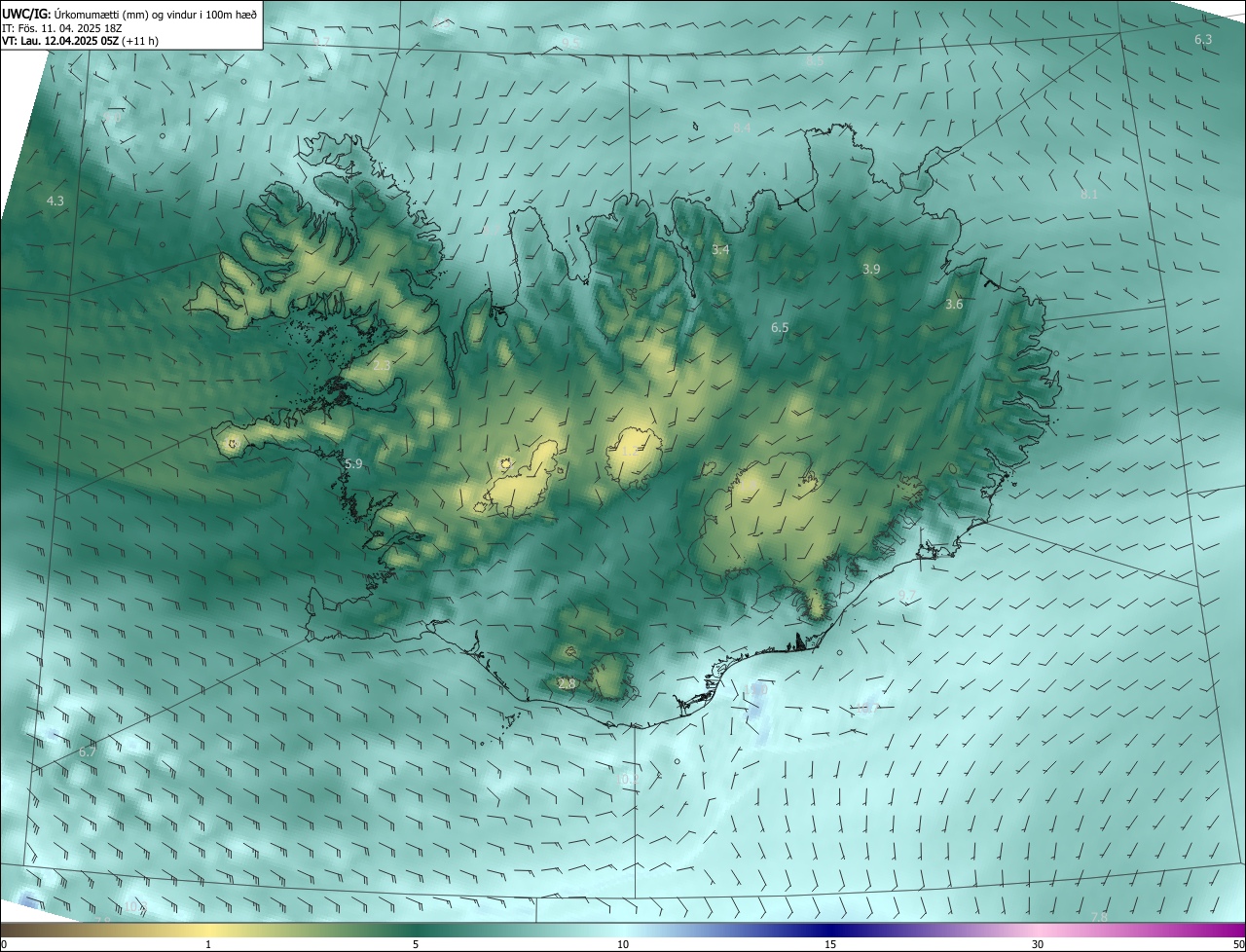Click the 3.9 value on the map

click(x=871, y=269)
